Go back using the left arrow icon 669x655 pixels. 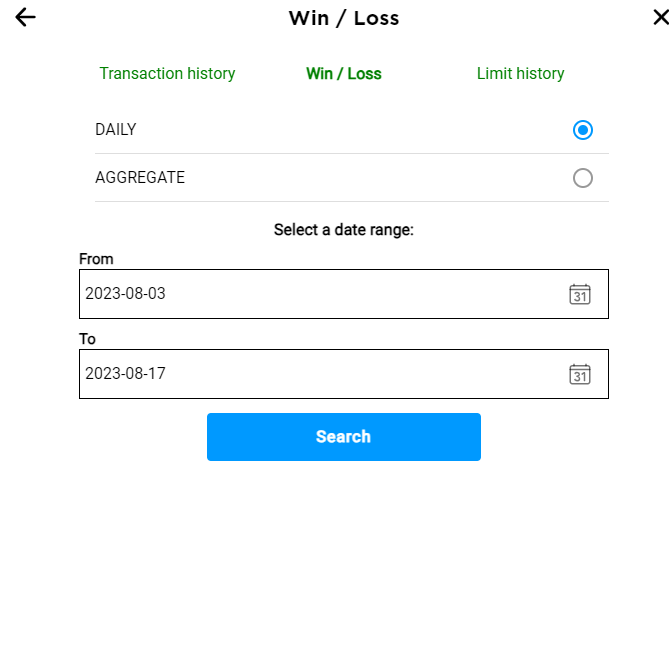[x=25, y=17]
